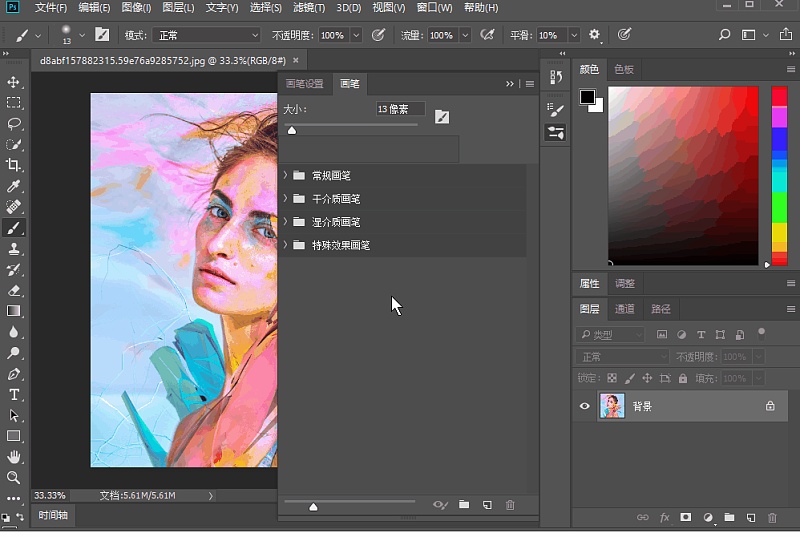Open the 滤镜(T) menu
This screenshot has width=800, height=537.
(309, 8)
